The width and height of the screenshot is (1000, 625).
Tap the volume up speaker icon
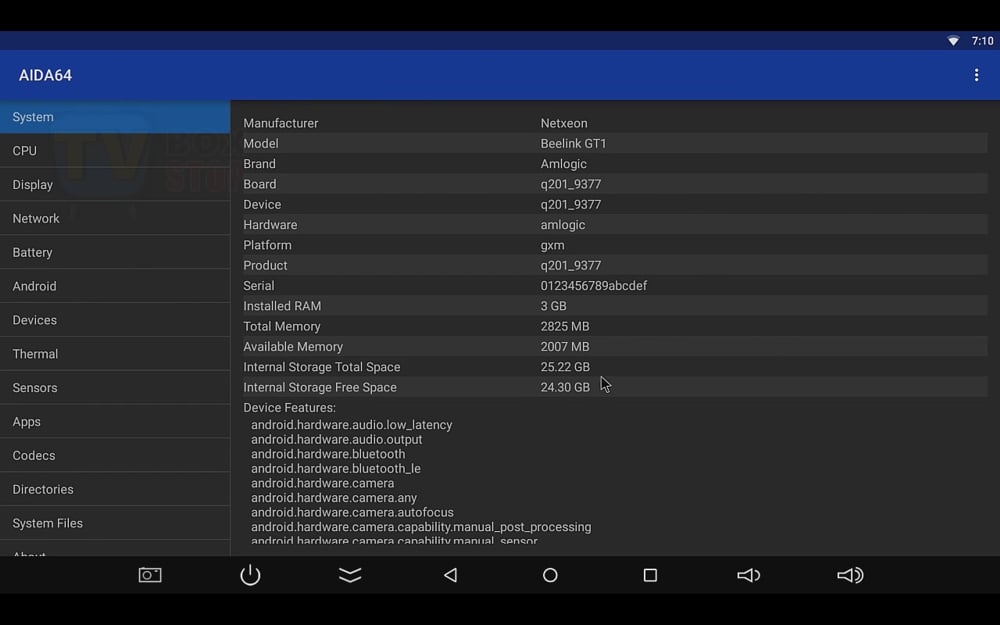click(850, 575)
